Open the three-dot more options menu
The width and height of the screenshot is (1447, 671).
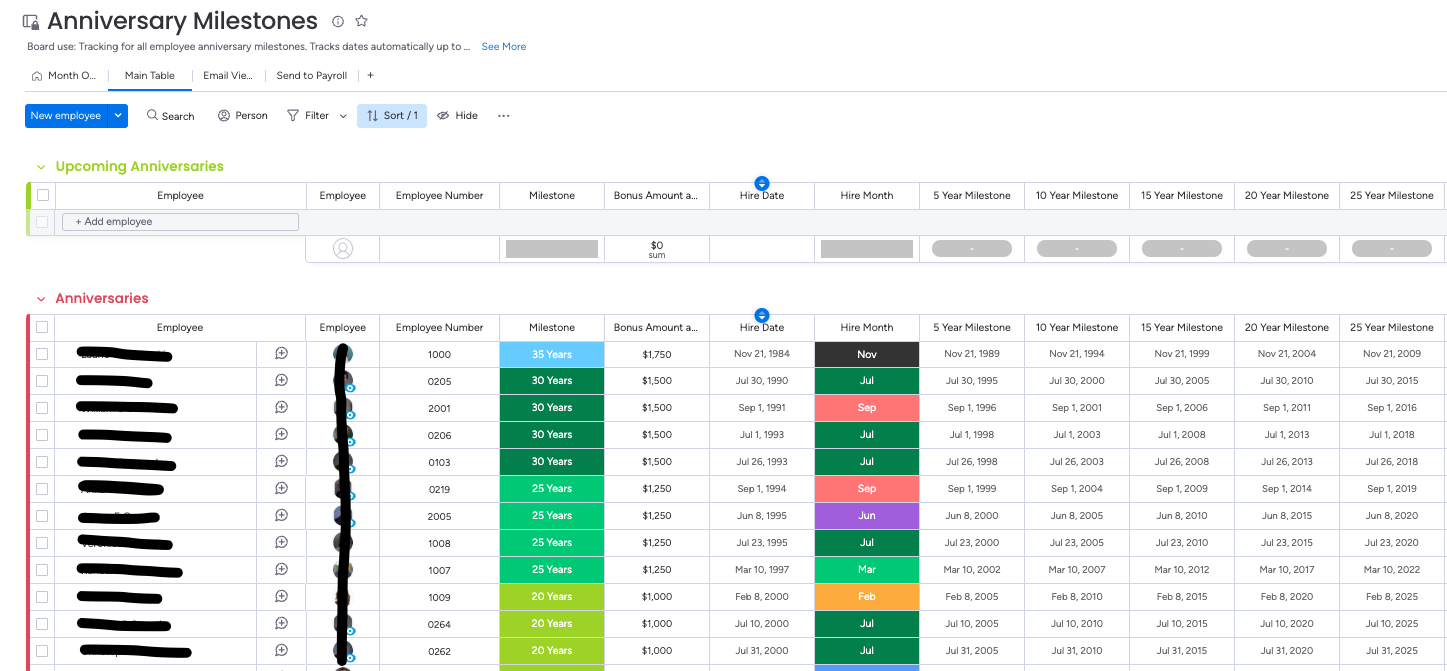point(503,116)
